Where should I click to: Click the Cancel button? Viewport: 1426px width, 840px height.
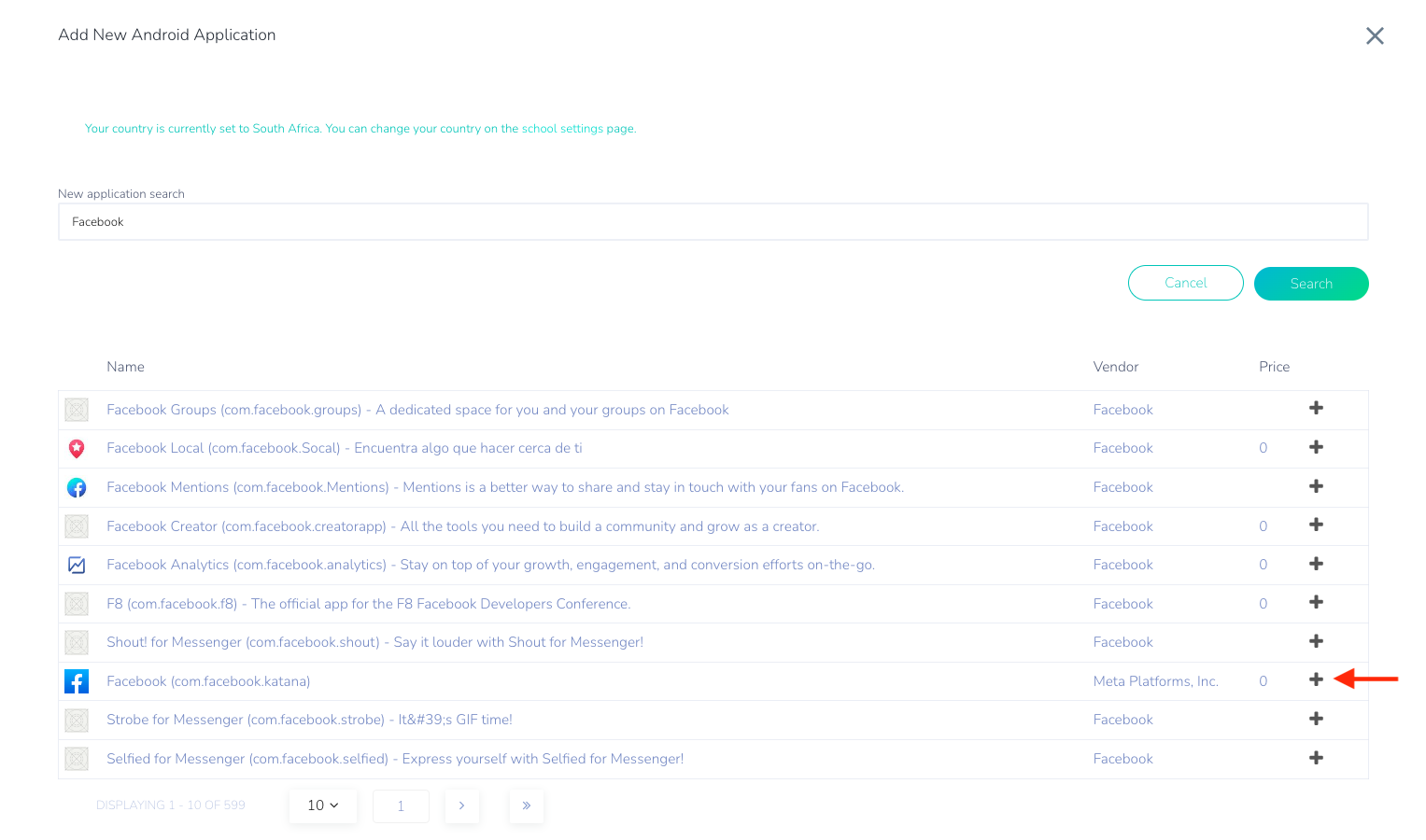pyautogui.click(x=1186, y=283)
